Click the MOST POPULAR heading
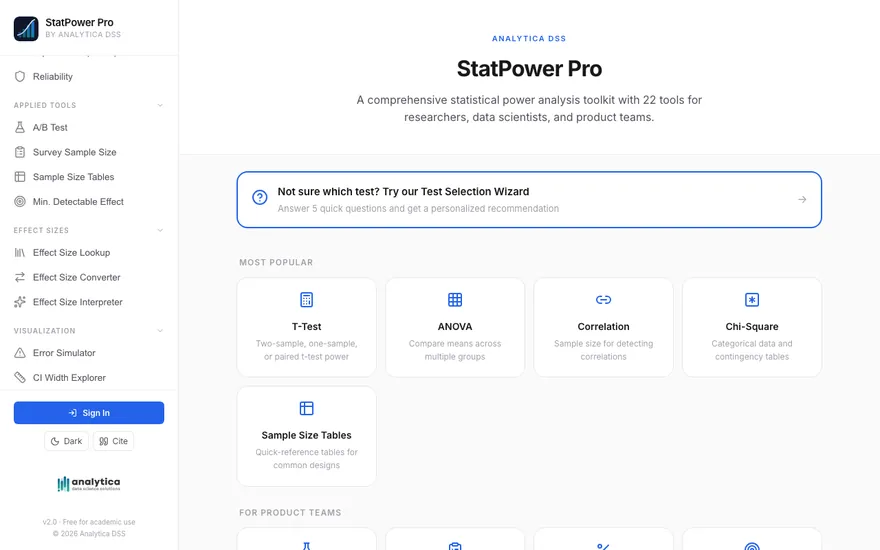This screenshot has height=550, width=880. point(276,262)
